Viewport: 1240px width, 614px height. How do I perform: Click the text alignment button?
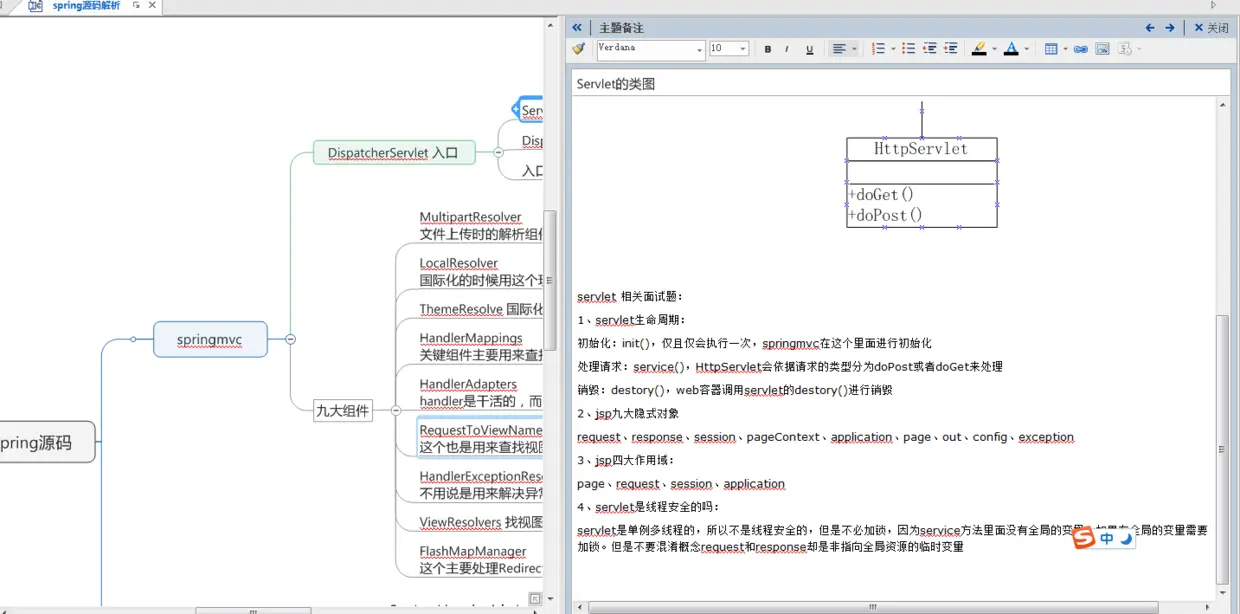[x=839, y=49]
